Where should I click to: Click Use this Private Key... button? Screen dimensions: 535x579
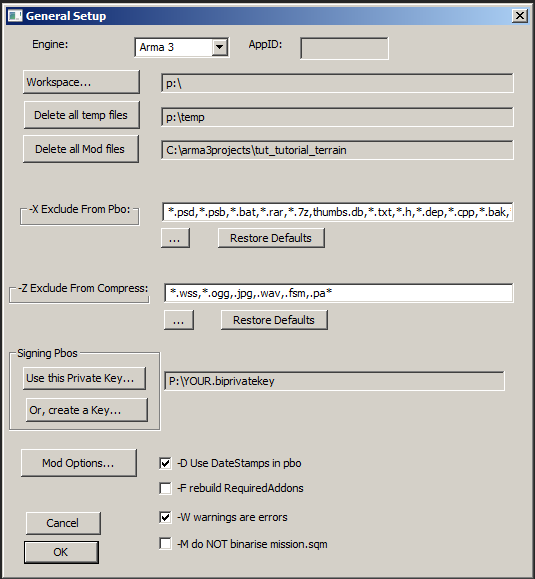(84, 378)
